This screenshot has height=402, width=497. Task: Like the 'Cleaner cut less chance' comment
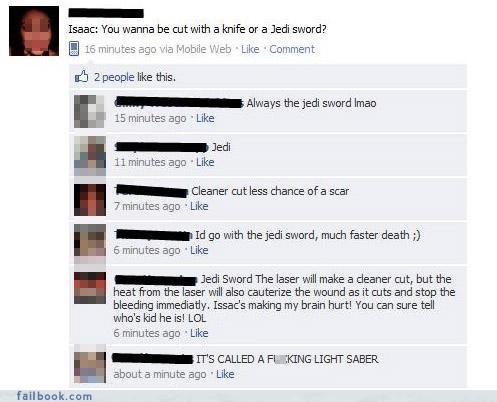(199, 206)
